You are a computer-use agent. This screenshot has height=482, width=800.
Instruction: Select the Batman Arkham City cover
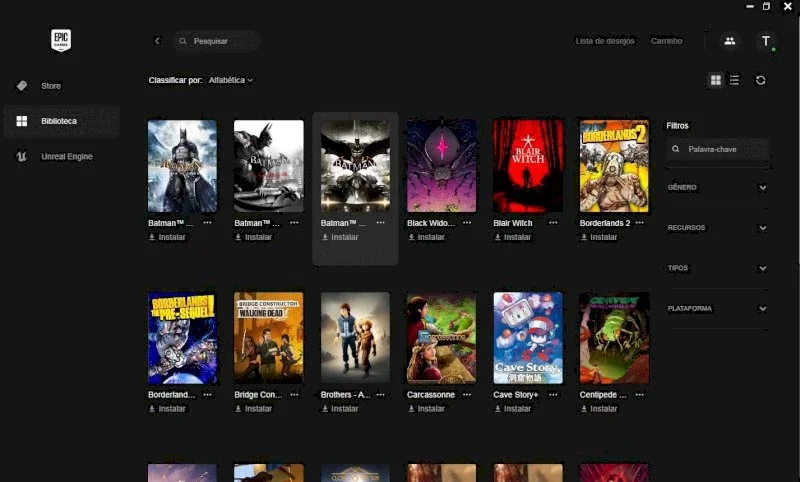(x=268, y=166)
